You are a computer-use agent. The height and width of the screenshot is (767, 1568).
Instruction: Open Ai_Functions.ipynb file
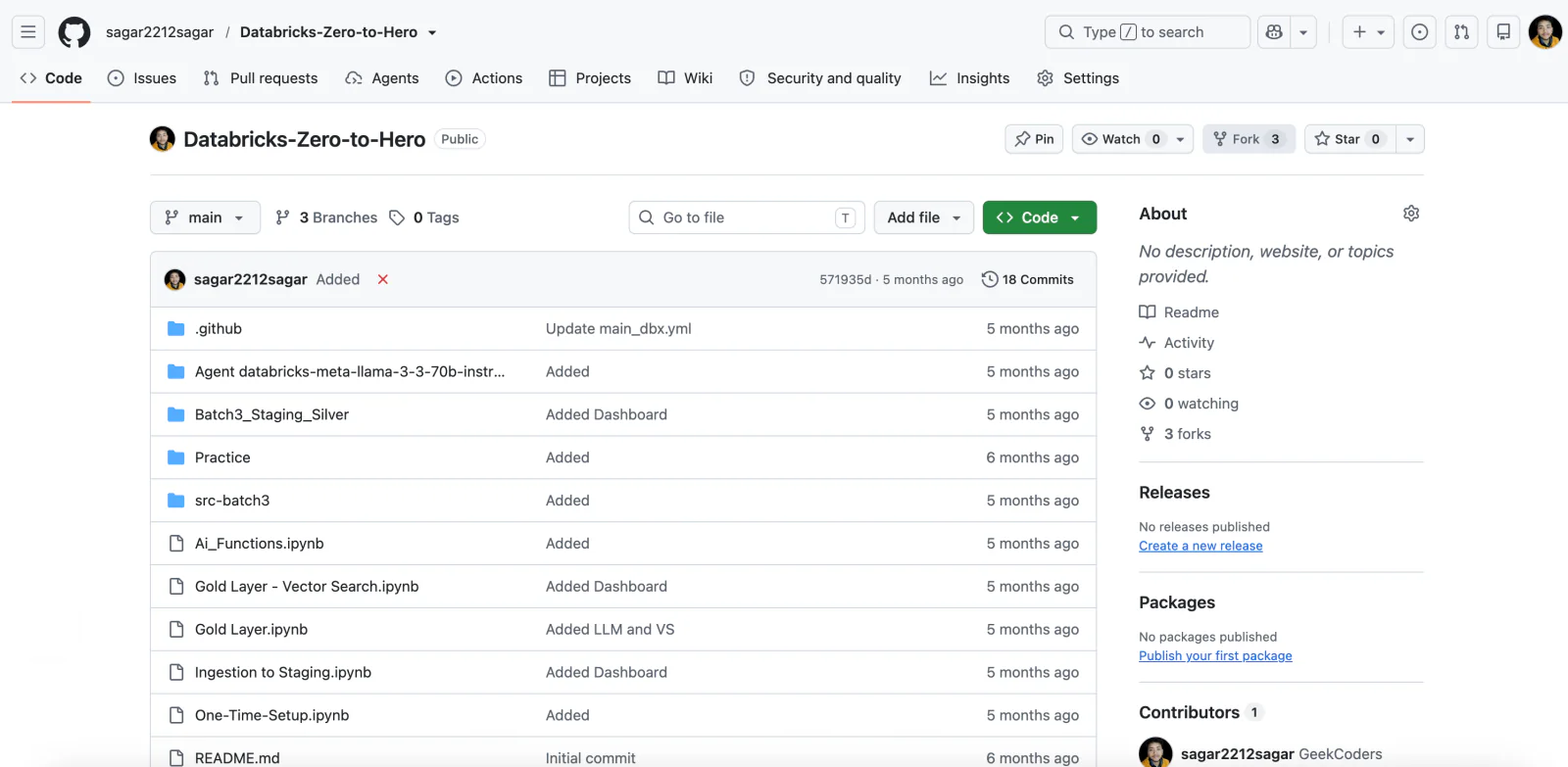[259, 544]
